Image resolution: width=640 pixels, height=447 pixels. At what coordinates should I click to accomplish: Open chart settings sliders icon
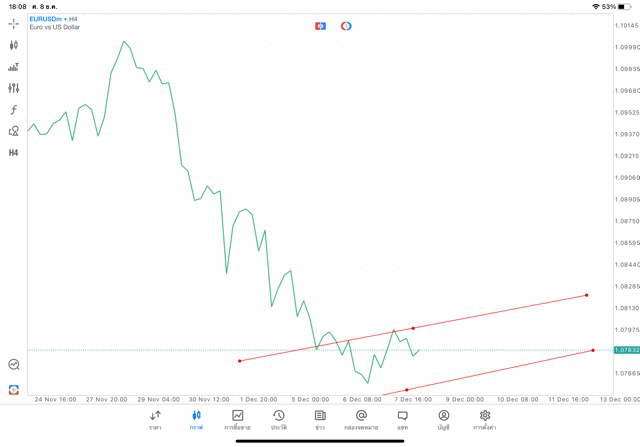14,88
